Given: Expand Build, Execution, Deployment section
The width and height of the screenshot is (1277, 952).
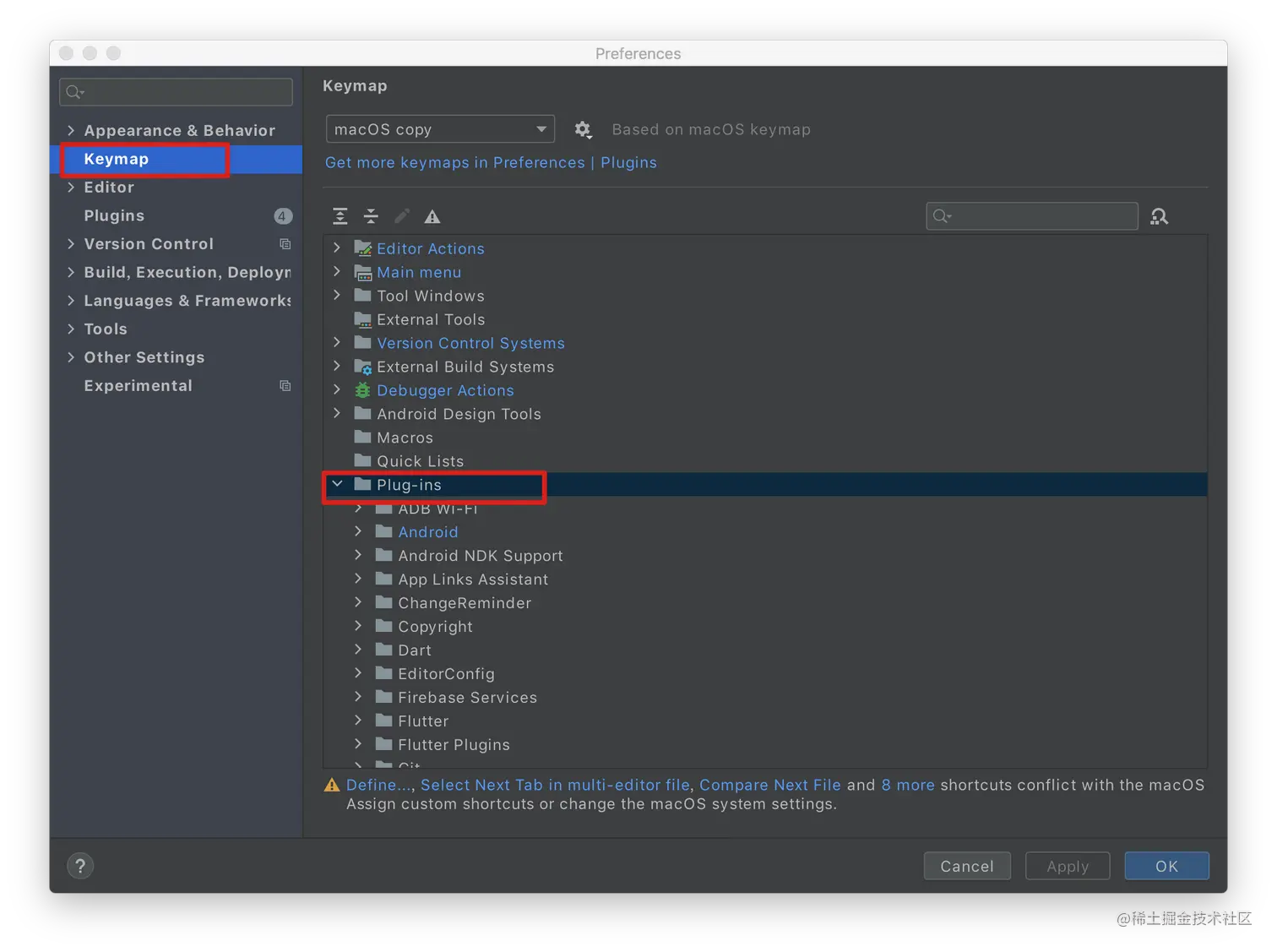Looking at the screenshot, I should point(71,272).
